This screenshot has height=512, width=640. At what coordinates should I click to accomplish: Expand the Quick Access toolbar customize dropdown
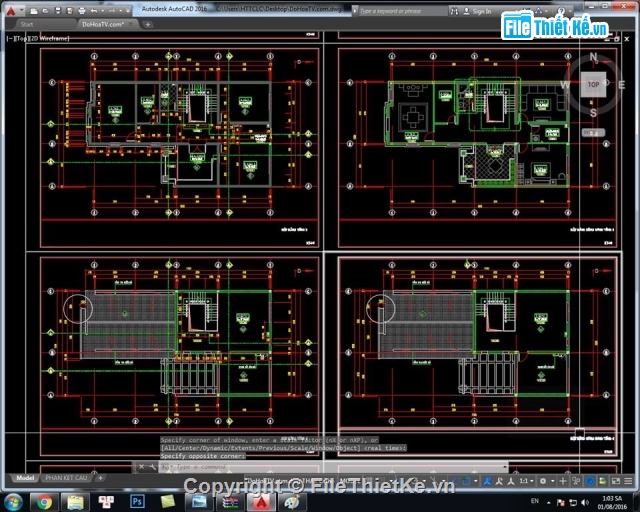tap(128, 11)
